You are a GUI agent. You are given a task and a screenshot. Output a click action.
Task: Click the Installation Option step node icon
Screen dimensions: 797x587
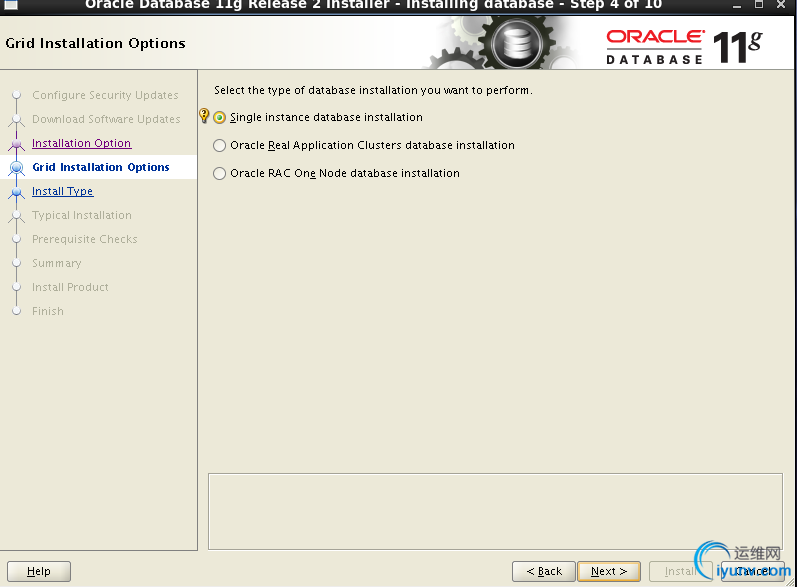[x=17, y=144]
